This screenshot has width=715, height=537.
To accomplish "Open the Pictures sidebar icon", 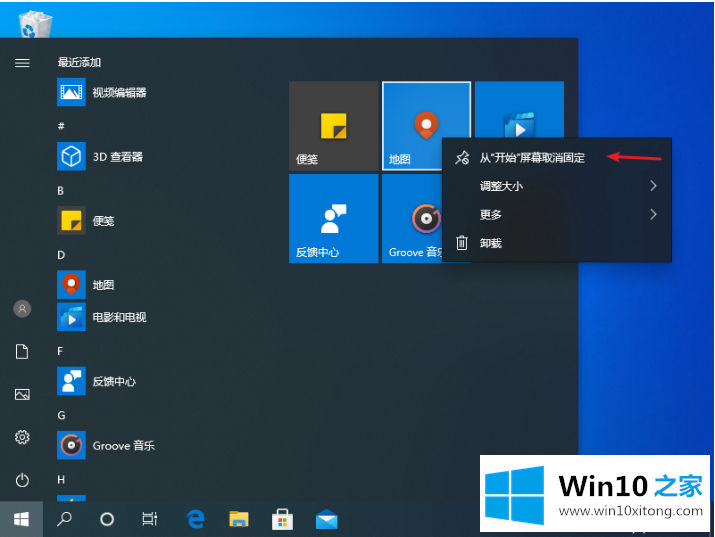I will (x=22, y=394).
